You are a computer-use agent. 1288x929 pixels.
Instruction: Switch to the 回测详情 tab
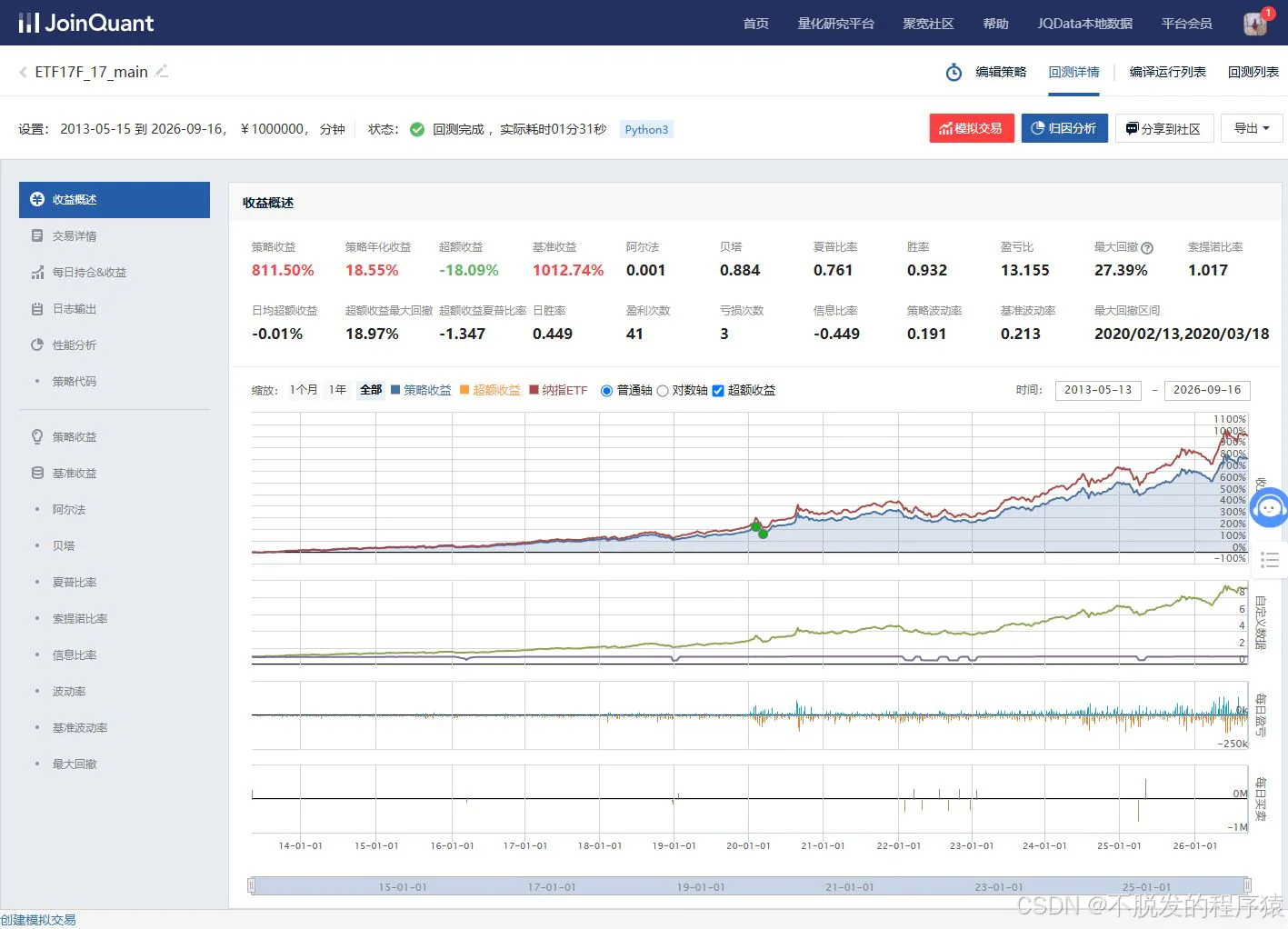click(1073, 72)
